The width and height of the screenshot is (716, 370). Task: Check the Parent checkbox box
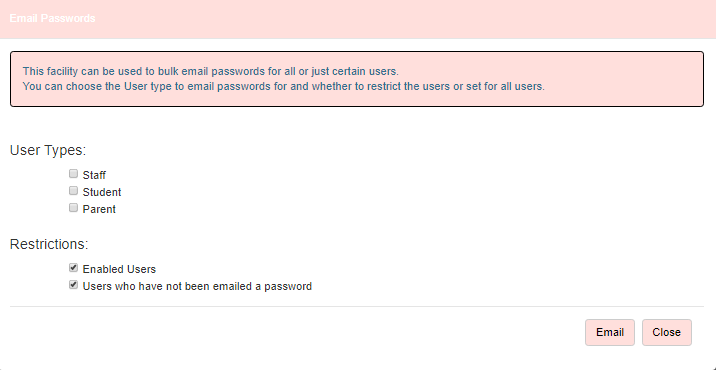[x=74, y=208]
